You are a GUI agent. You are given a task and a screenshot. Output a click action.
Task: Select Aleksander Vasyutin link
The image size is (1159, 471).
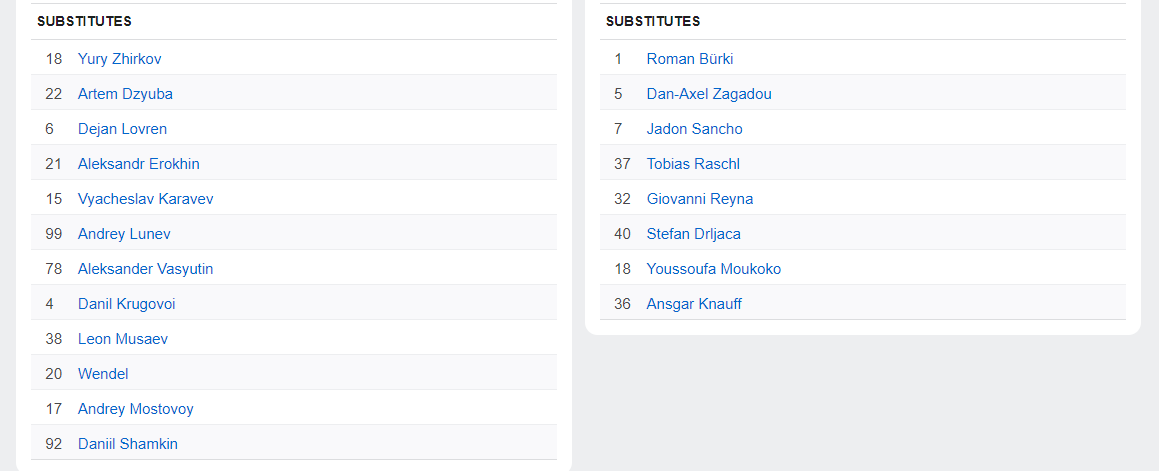tap(145, 269)
